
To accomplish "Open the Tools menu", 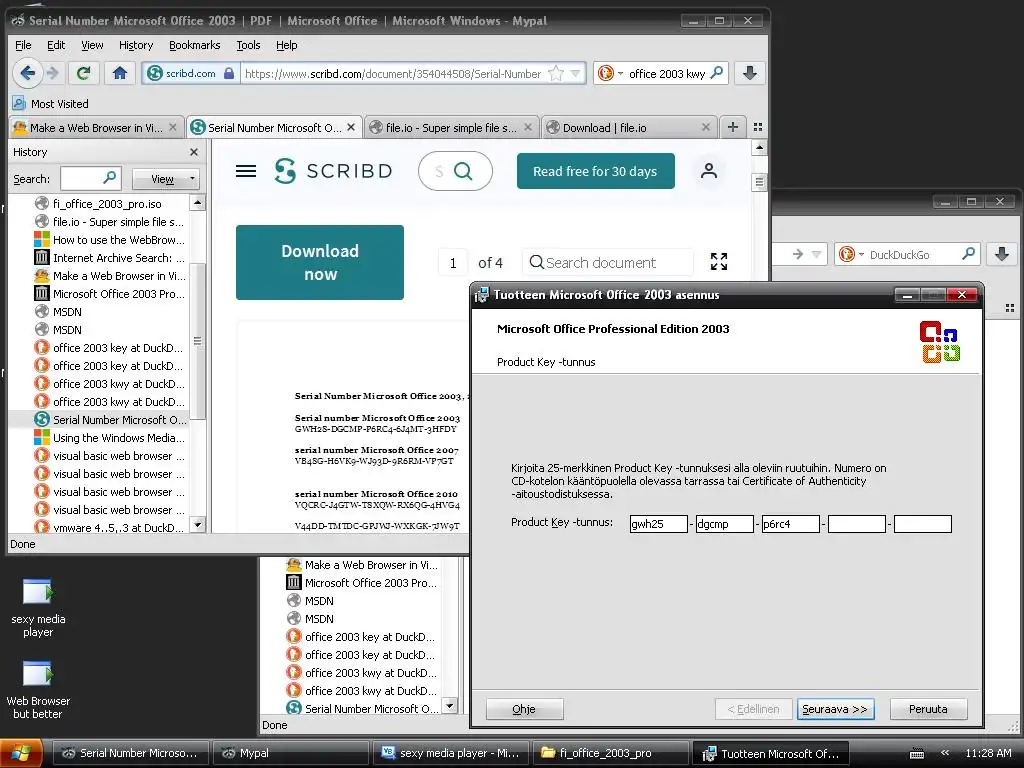I will pyautogui.click(x=248, y=45).
